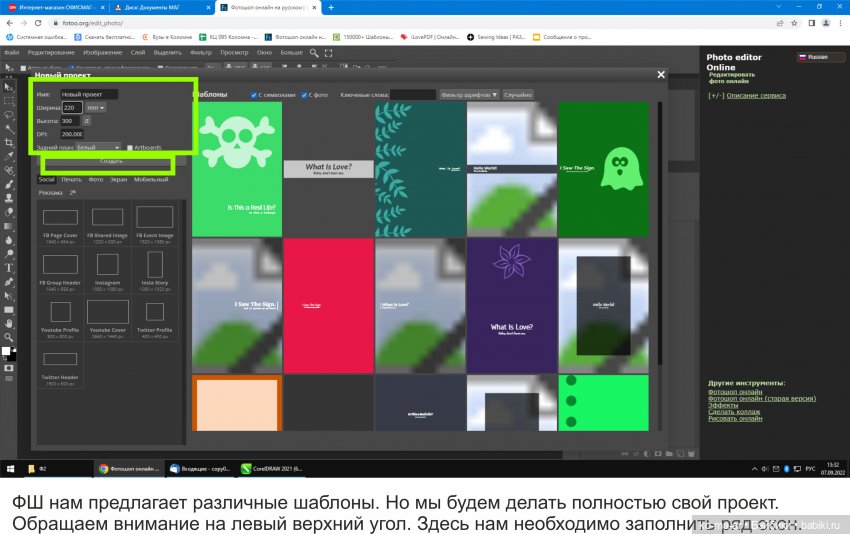Open the 'Фильтр' menu
The height and width of the screenshot is (534, 850).
tap(201, 51)
